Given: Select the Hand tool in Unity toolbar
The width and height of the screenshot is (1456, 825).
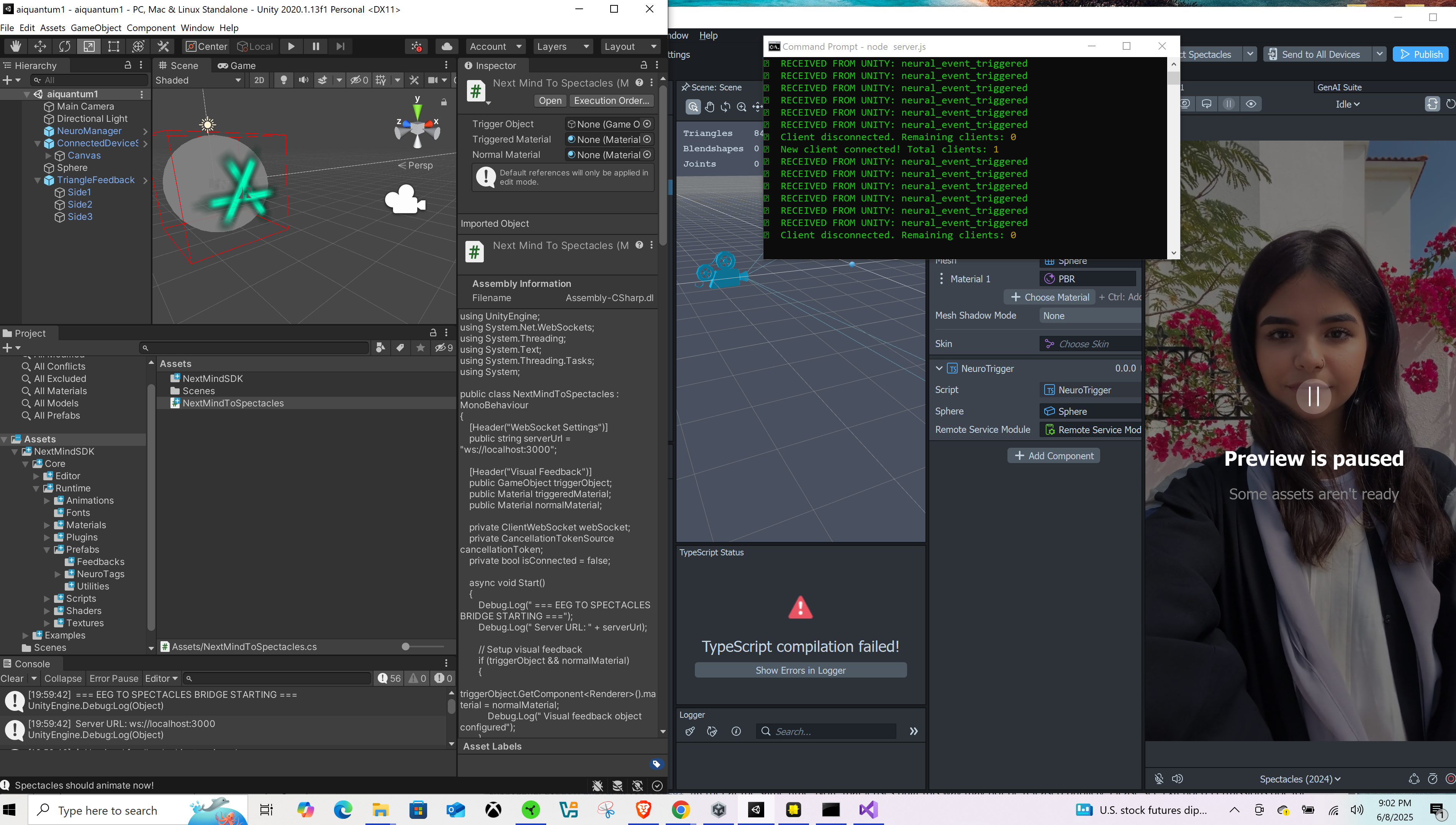Looking at the screenshot, I should 15,46.
